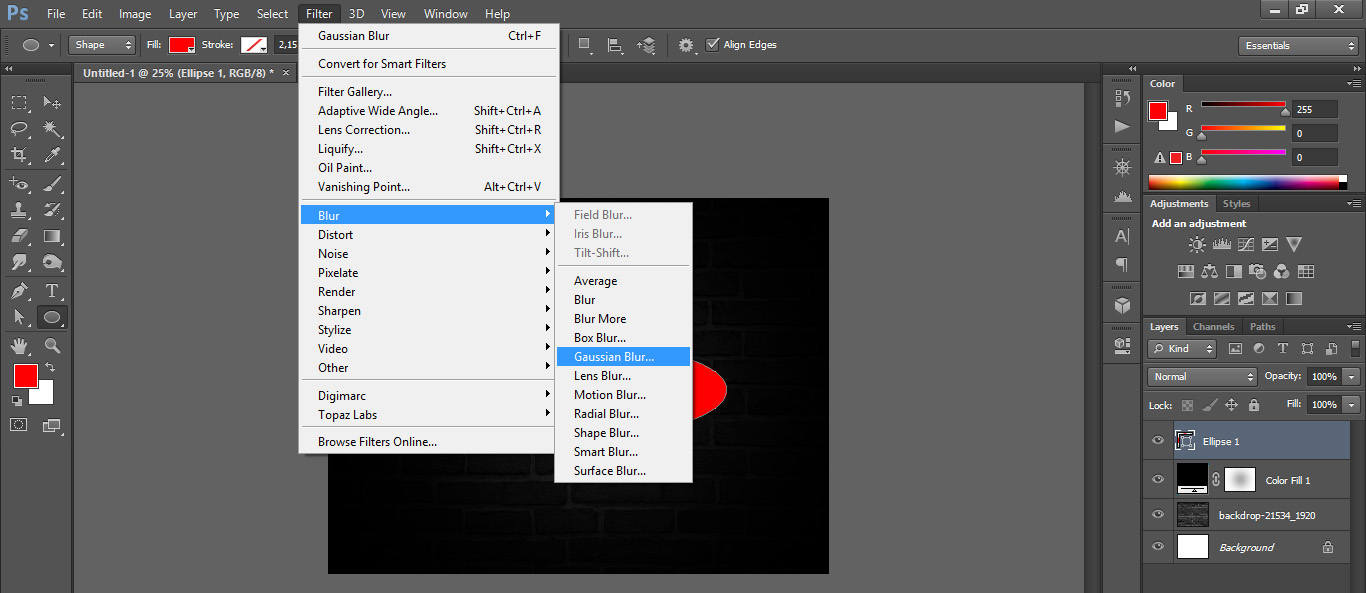The width and height of the screenshot is (1366, 593).
Task: Select the Crop tool
Action: pos(19,155)
